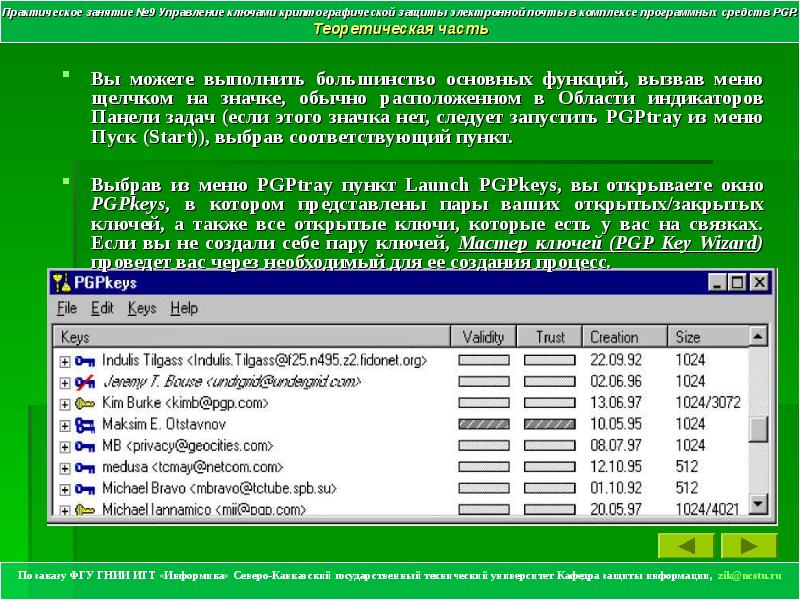
Task: Click Maksim Otstavnov's striped validity bar
Action: [484, 424]
